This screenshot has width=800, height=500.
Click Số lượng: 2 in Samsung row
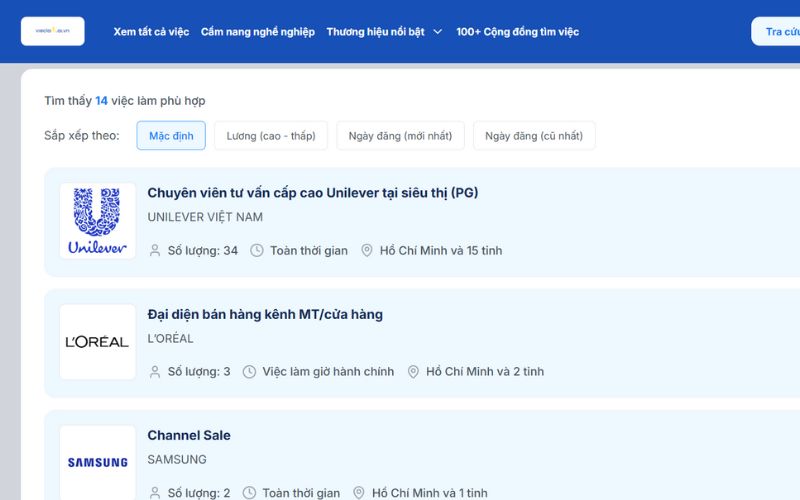click(199, 493)
